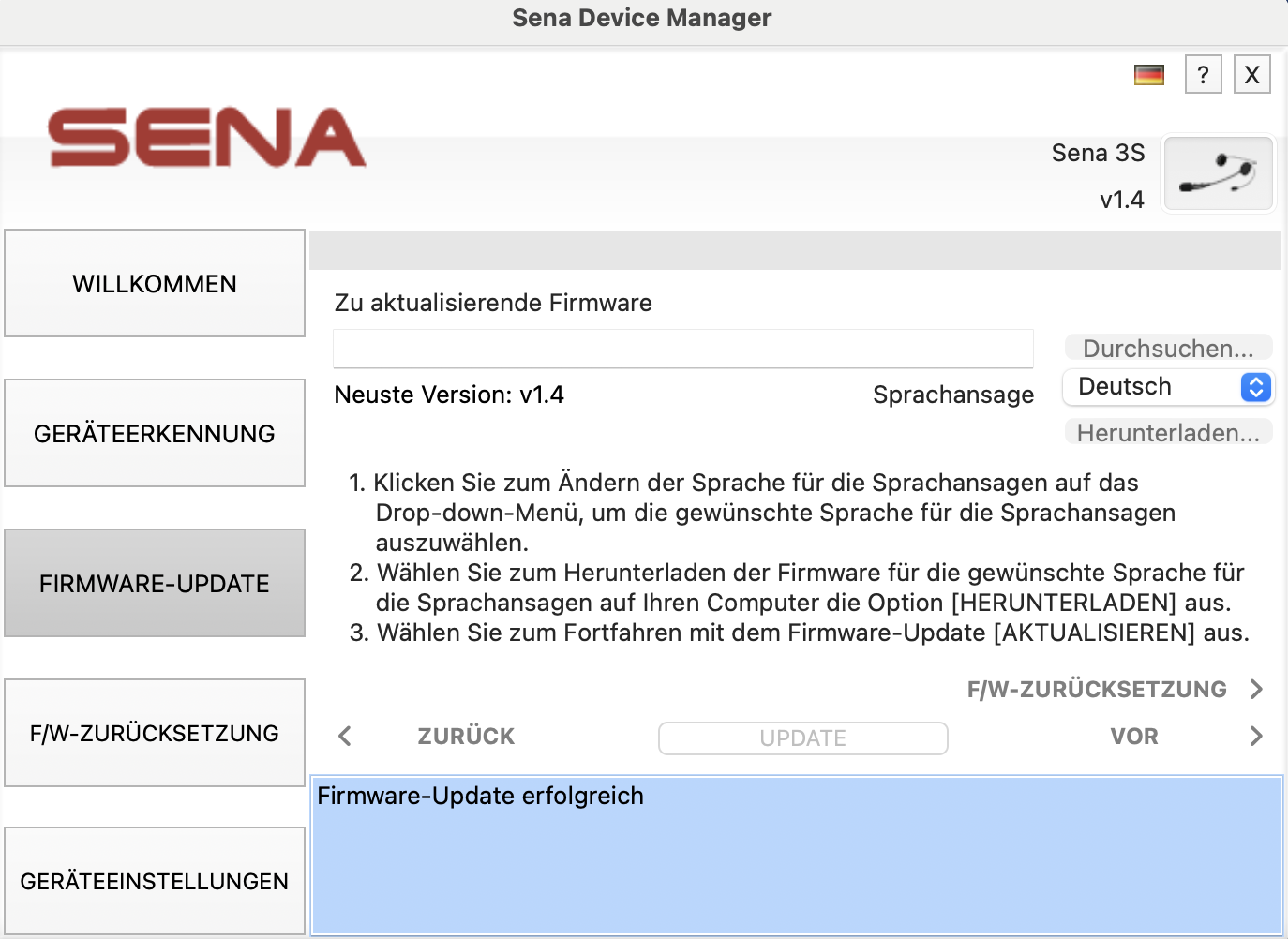Click the right chevron beside VOR
The image size is (1288, 939).
coord(1256,737)
